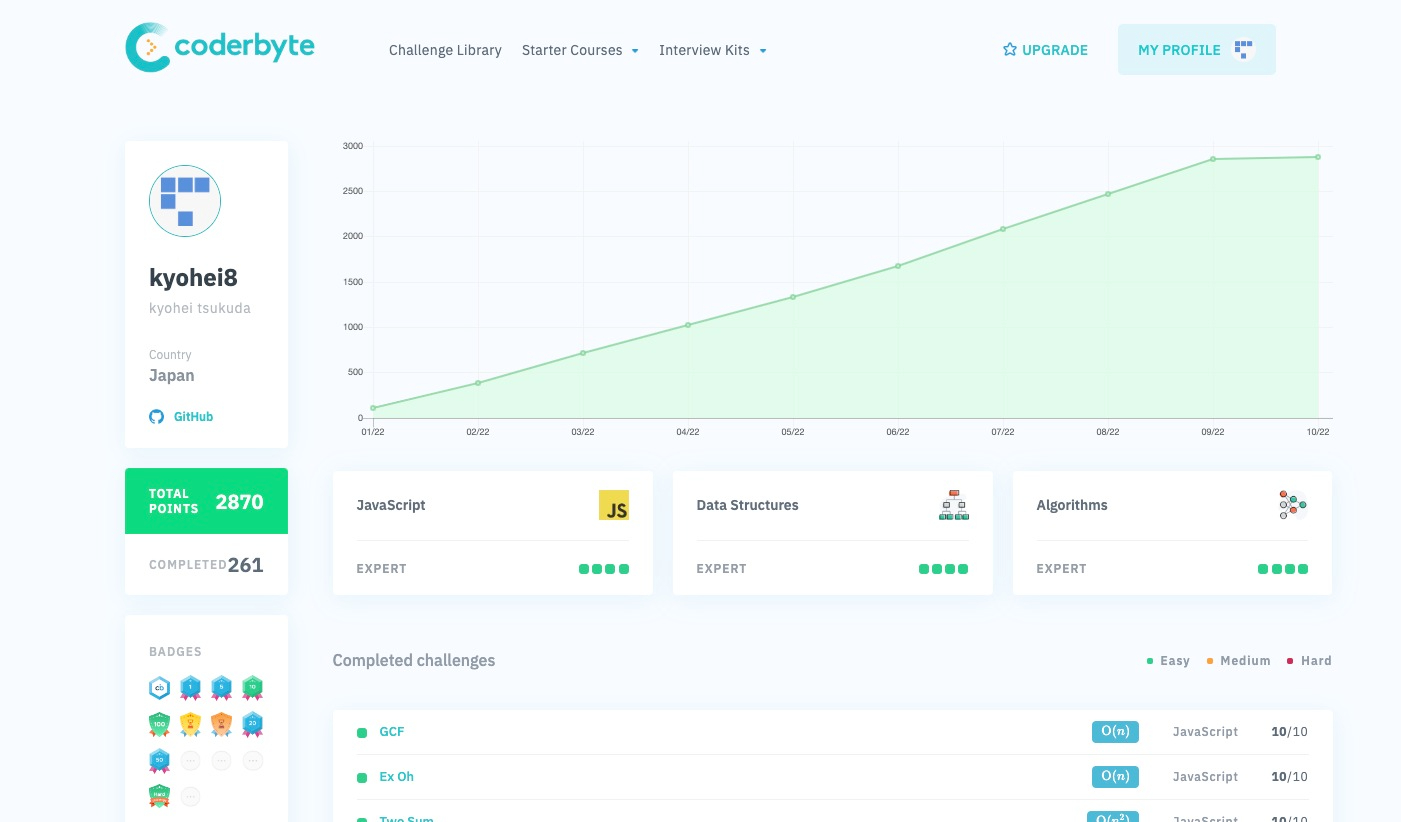
Task: Click the chart data point at 03/22
Action: coord(583,353)
